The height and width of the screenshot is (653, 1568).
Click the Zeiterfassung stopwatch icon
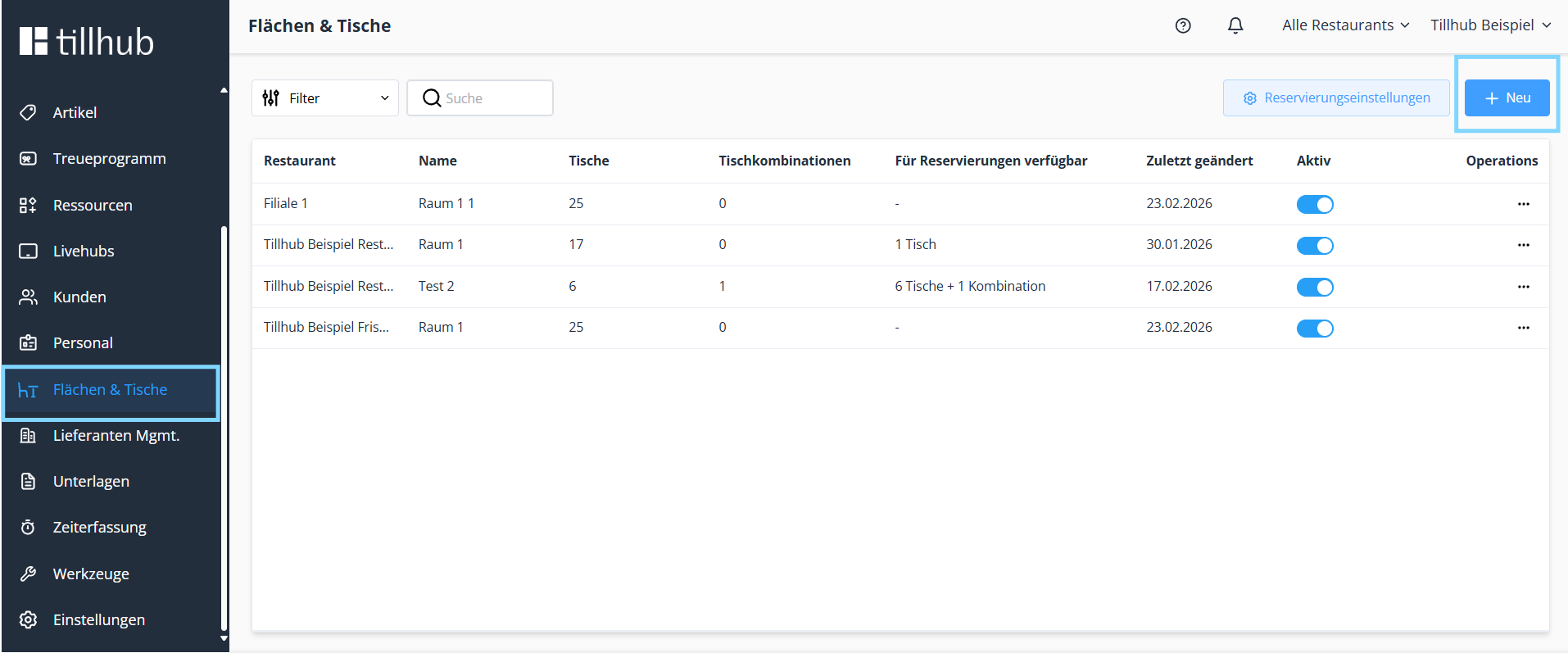(28, 527)
